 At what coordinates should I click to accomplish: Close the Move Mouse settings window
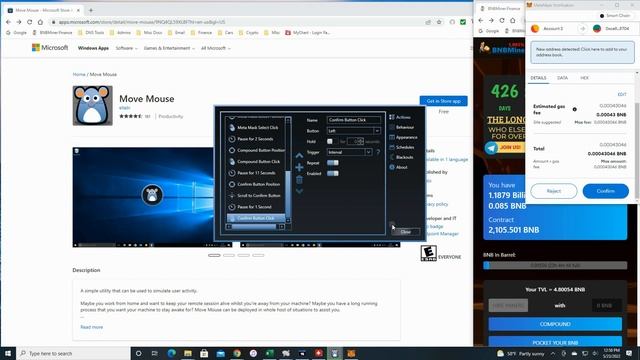point(405,232)
